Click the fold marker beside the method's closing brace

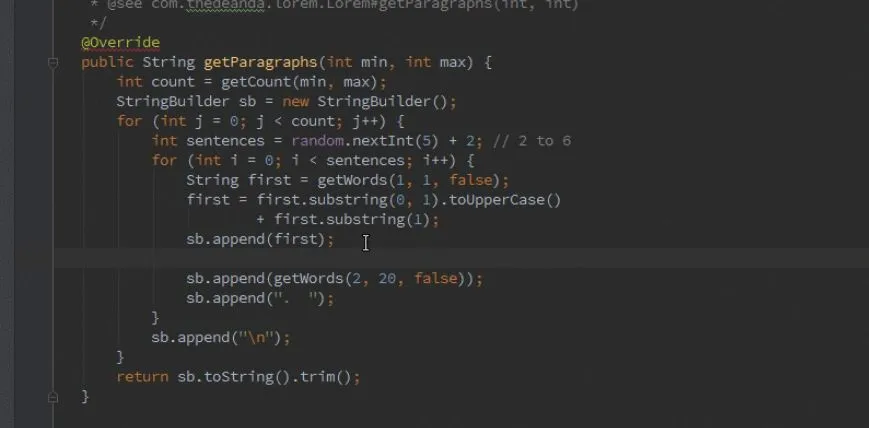[x=53, y=397]
